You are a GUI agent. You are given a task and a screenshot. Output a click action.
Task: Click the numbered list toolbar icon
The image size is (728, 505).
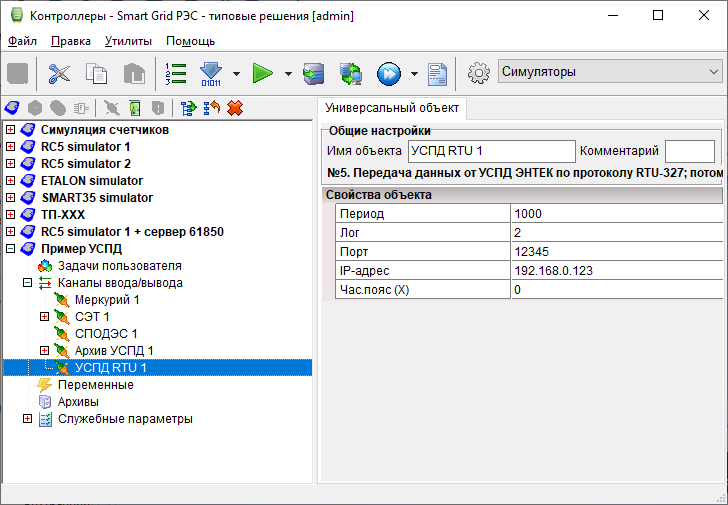click(176, 73)
